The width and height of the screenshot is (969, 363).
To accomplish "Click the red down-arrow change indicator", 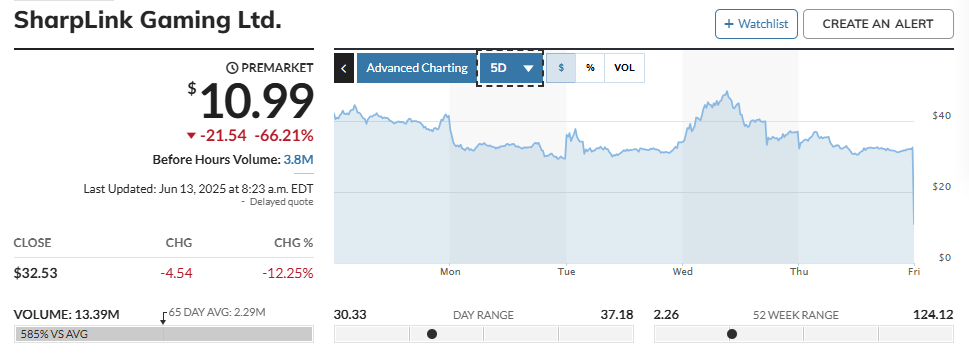I will click(190, 135).
